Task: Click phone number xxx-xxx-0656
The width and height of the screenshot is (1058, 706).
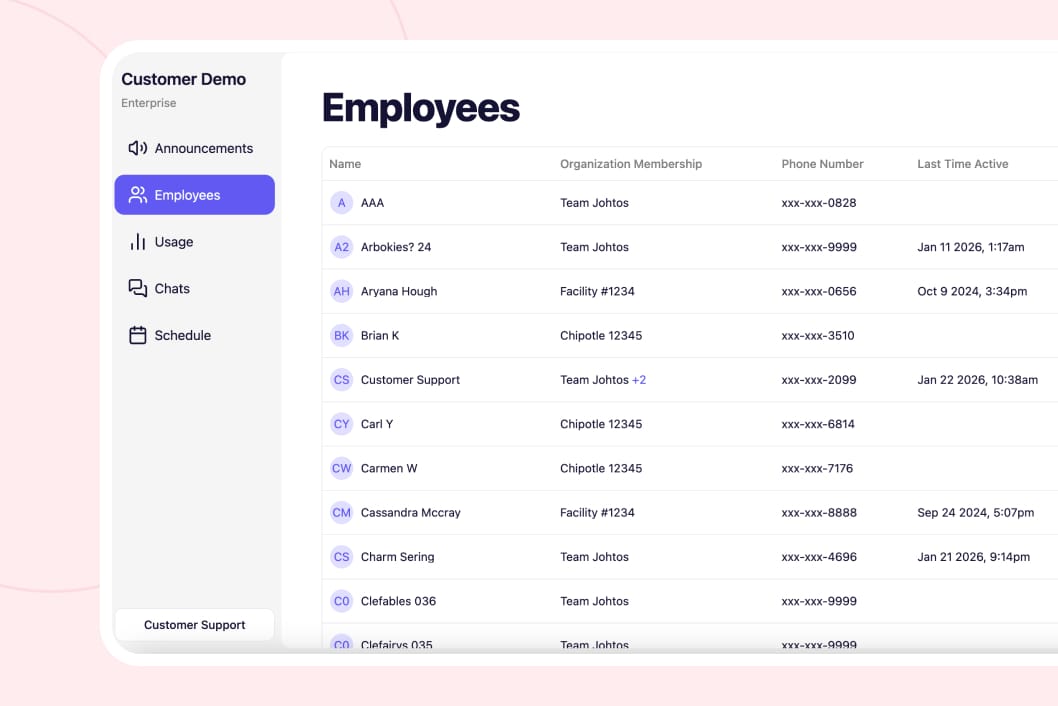Action: click(x=819, y=291)
